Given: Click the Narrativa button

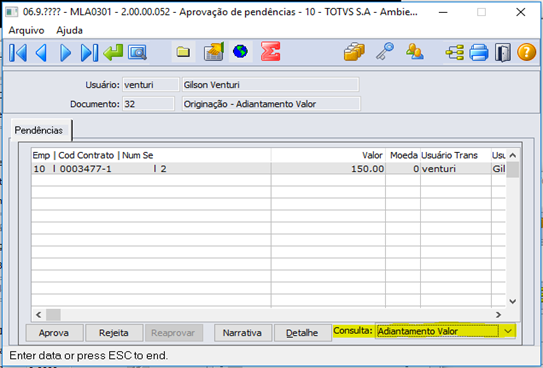Looking at the screenshot, I should [242, 333].
